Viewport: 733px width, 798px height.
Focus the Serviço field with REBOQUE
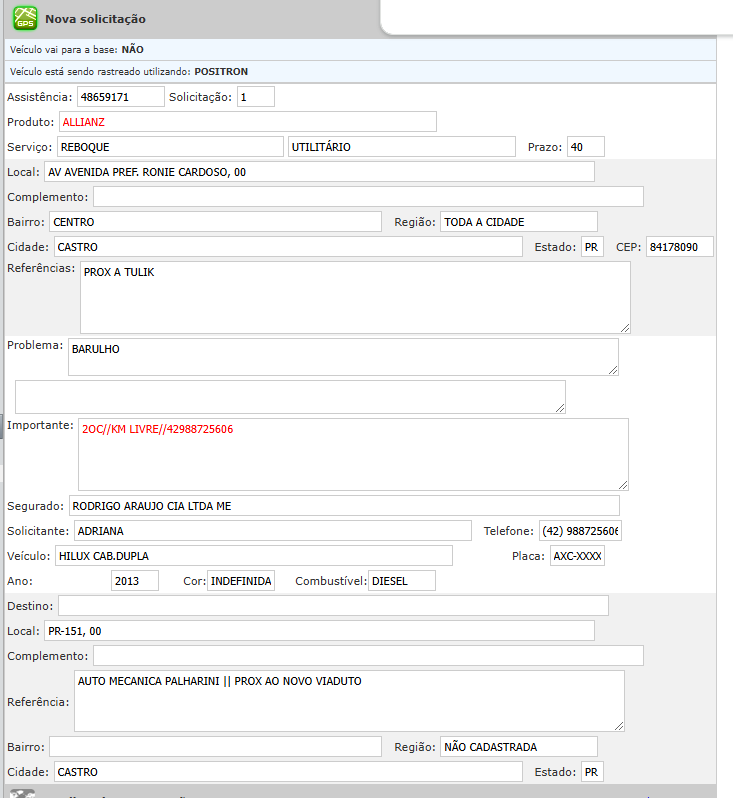click(169, 147)
